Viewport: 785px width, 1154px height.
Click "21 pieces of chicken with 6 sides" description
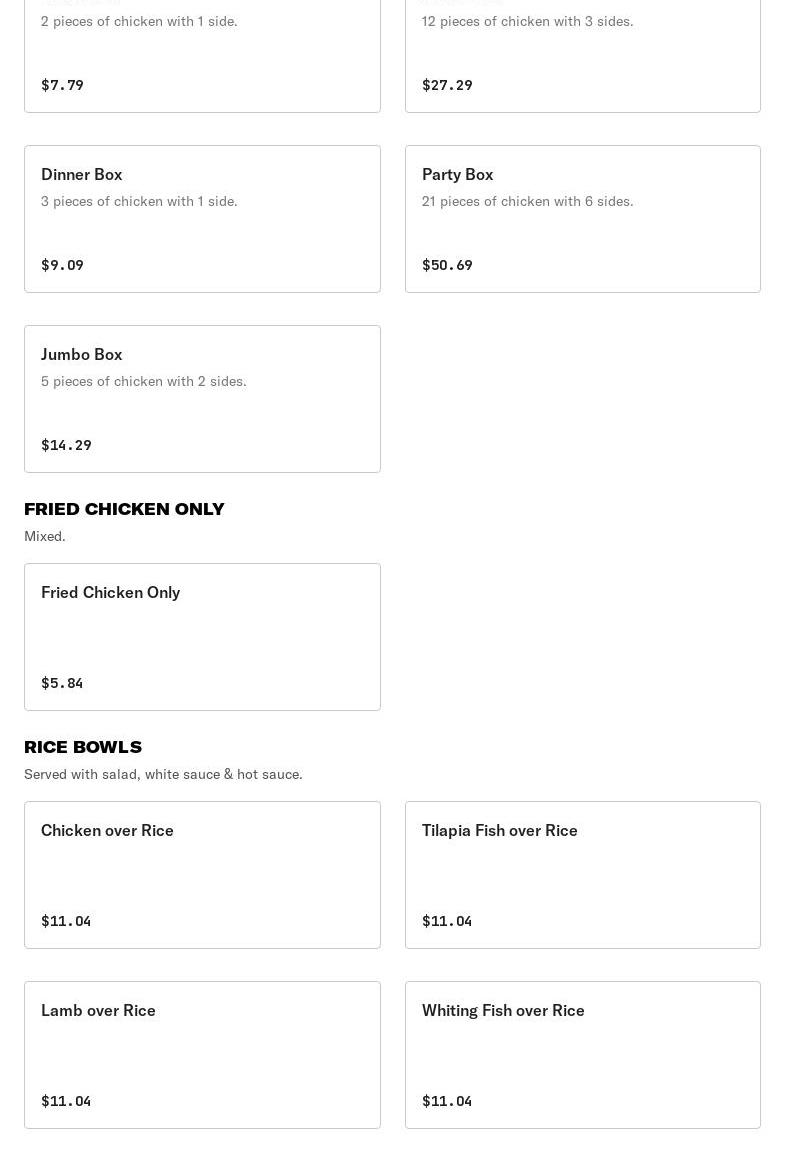(527, 201)
